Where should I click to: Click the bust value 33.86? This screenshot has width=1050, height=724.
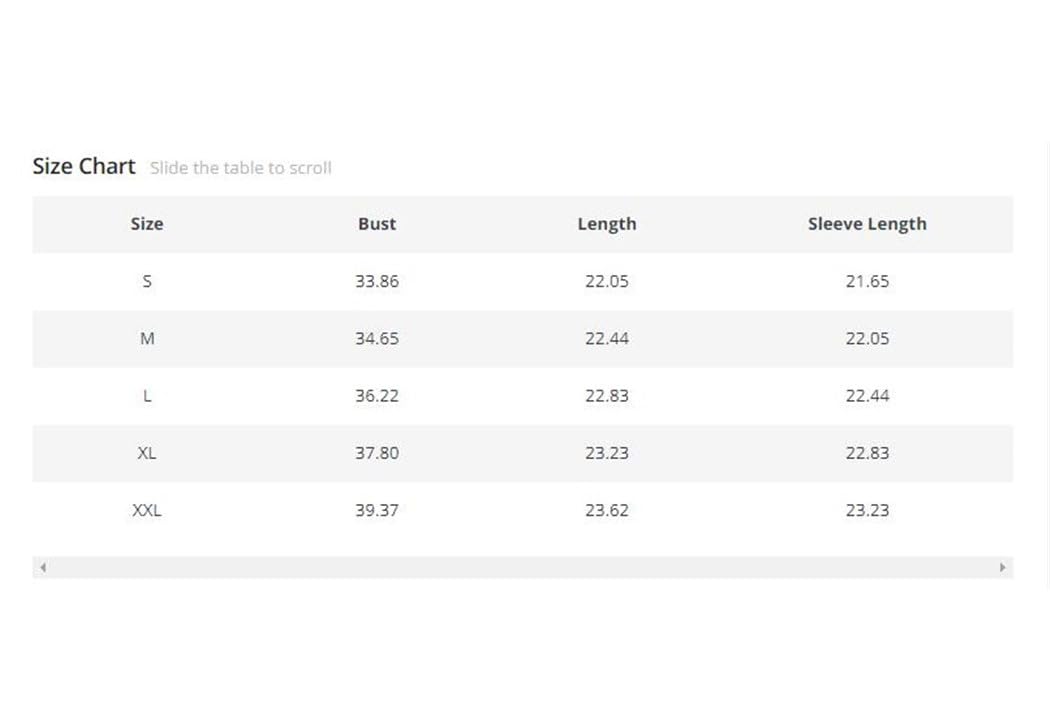[x=377, y=281]
